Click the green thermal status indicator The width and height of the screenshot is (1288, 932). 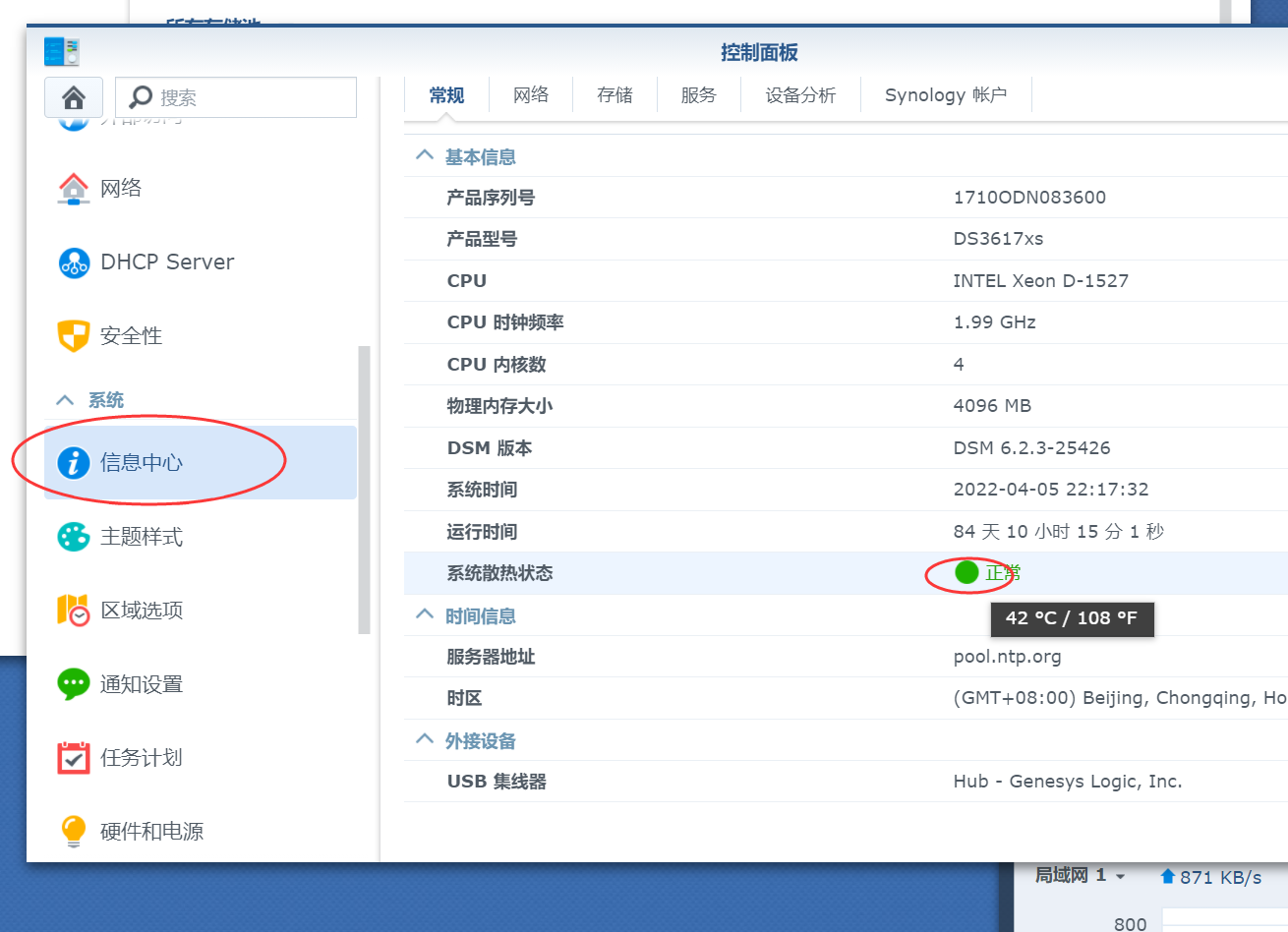[966, 572]
